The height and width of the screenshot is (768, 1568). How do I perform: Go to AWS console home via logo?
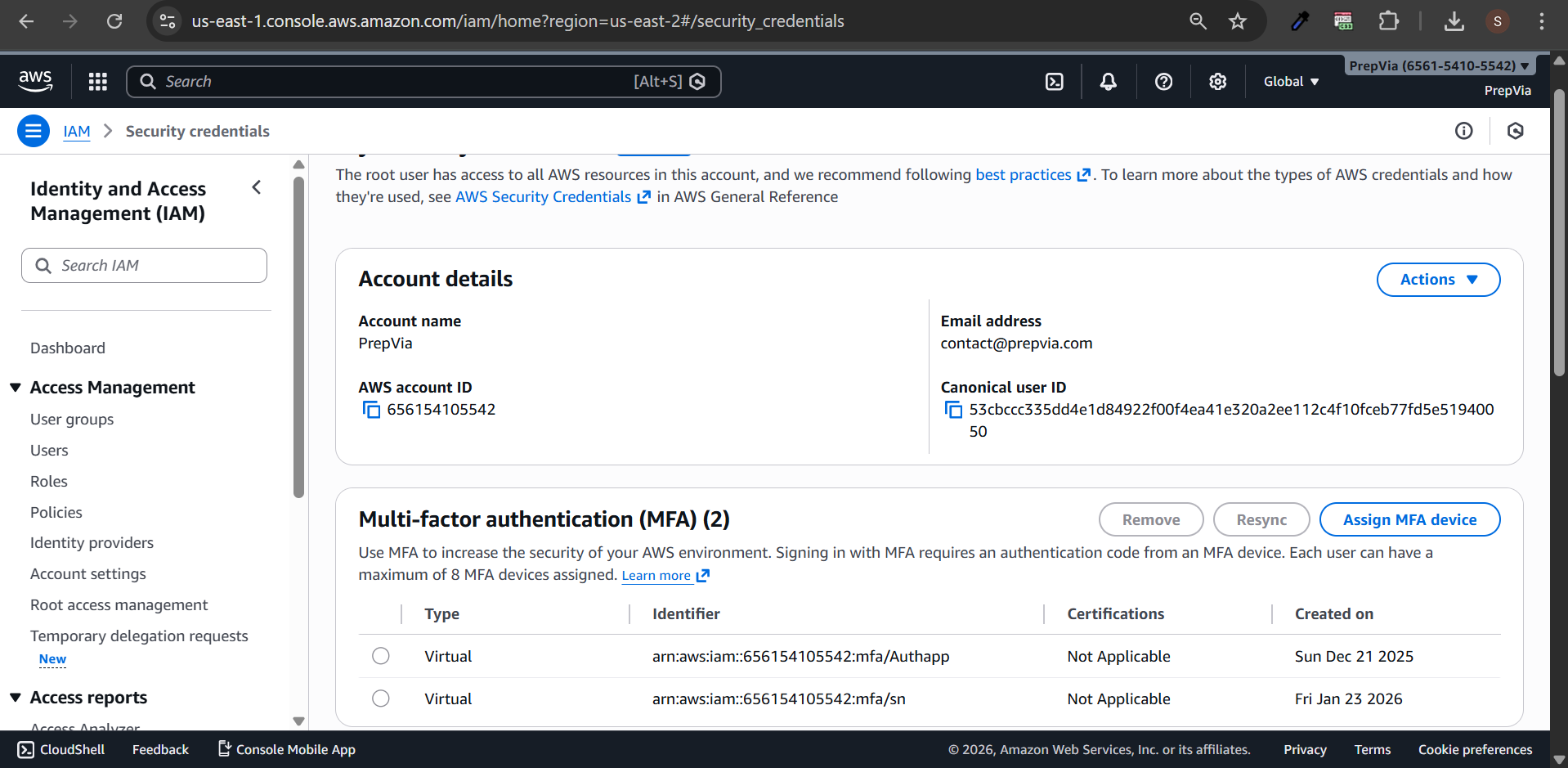tap(35, 81)
